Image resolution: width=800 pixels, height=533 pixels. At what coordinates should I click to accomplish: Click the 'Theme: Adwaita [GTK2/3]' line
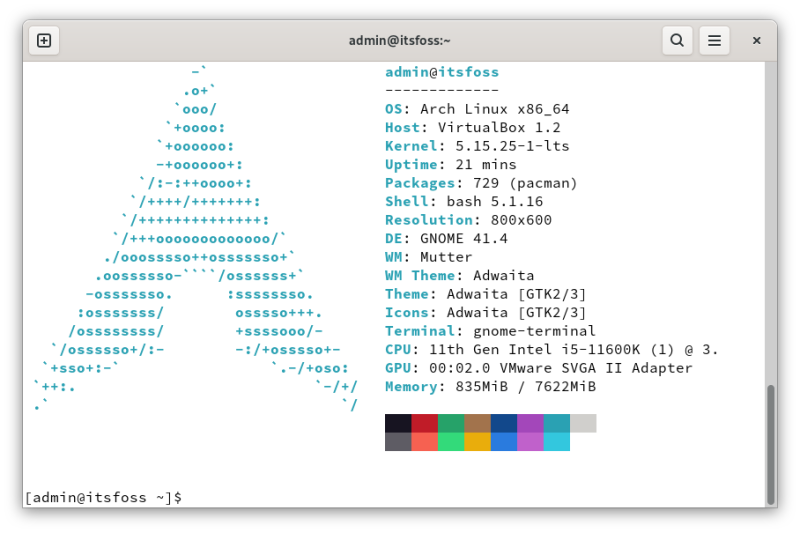[486, 294]
